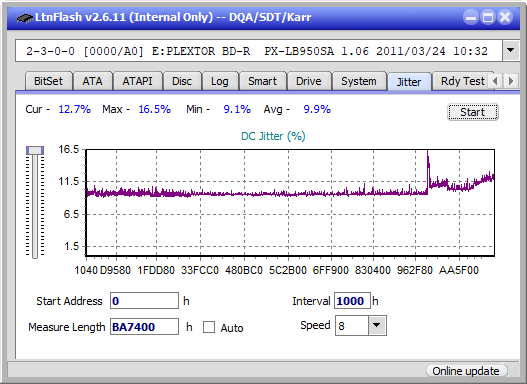Switch to the BitSet tab
This screenshot has width=527, height=384.
point(48,81)
